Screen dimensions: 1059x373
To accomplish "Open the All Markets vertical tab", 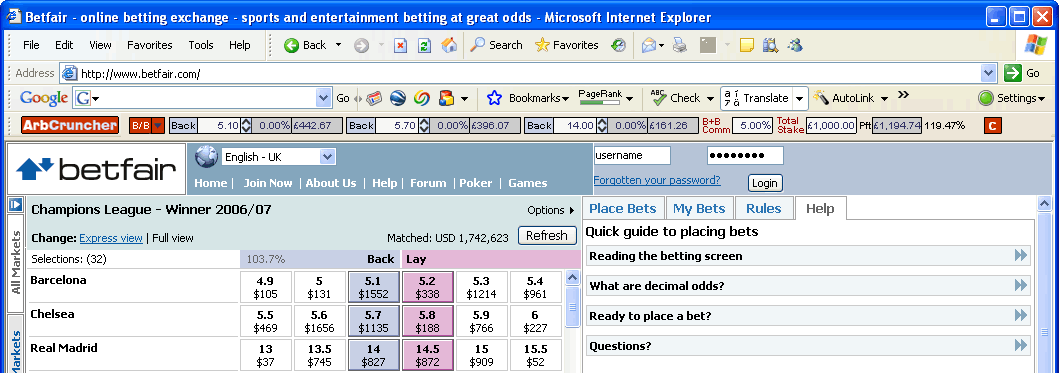I will (x=17, y=263).
